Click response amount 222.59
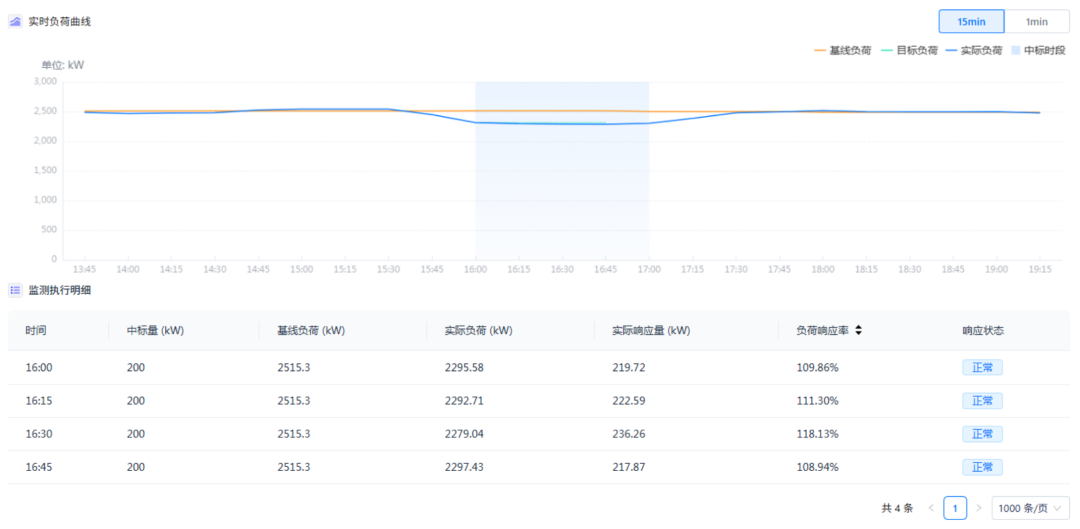The height and width of the screenshot is (529, 1080). (x=628, y=401)
